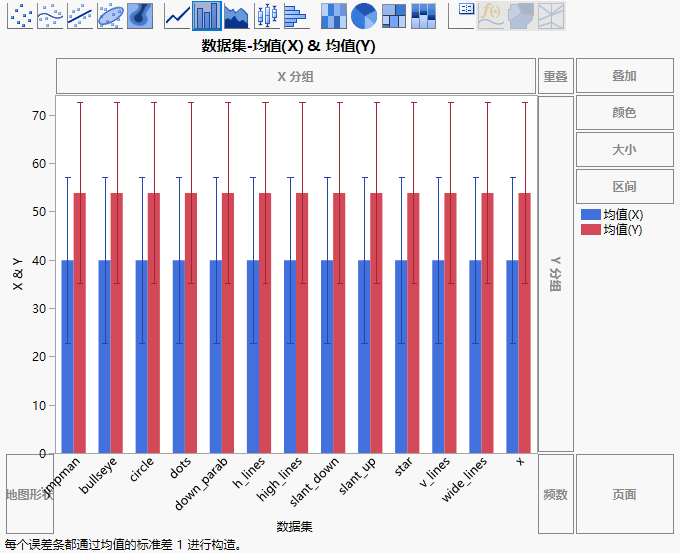Select the Smoother element icon
Viewport: 680px width, 553px height.
(x=50, y=15)
